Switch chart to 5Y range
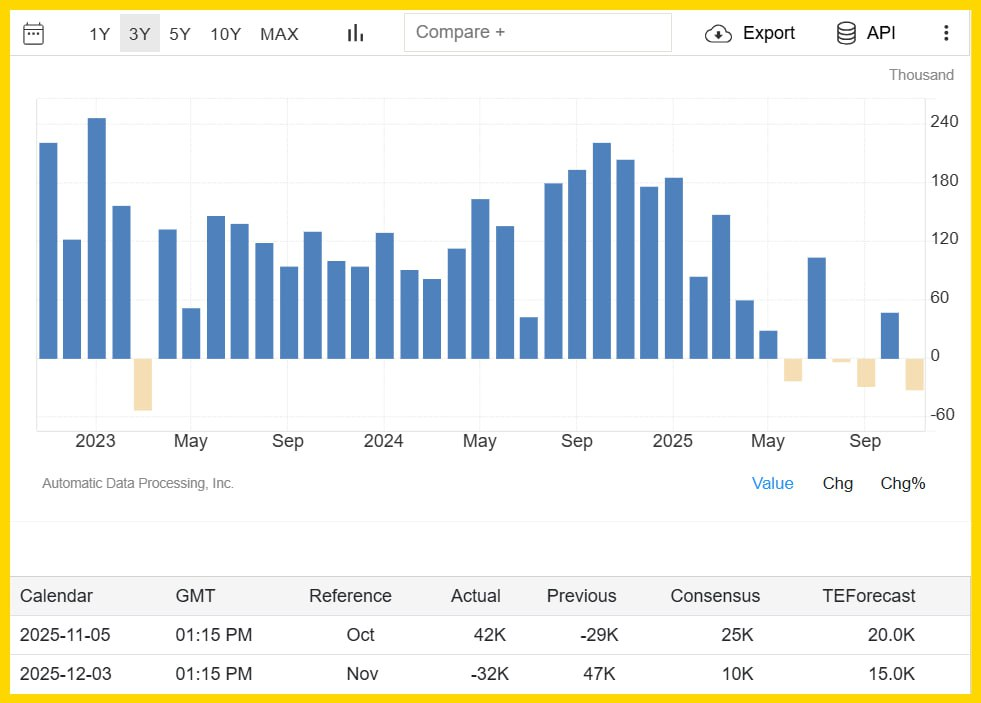 pyautogui.click(x=180, y=34)
